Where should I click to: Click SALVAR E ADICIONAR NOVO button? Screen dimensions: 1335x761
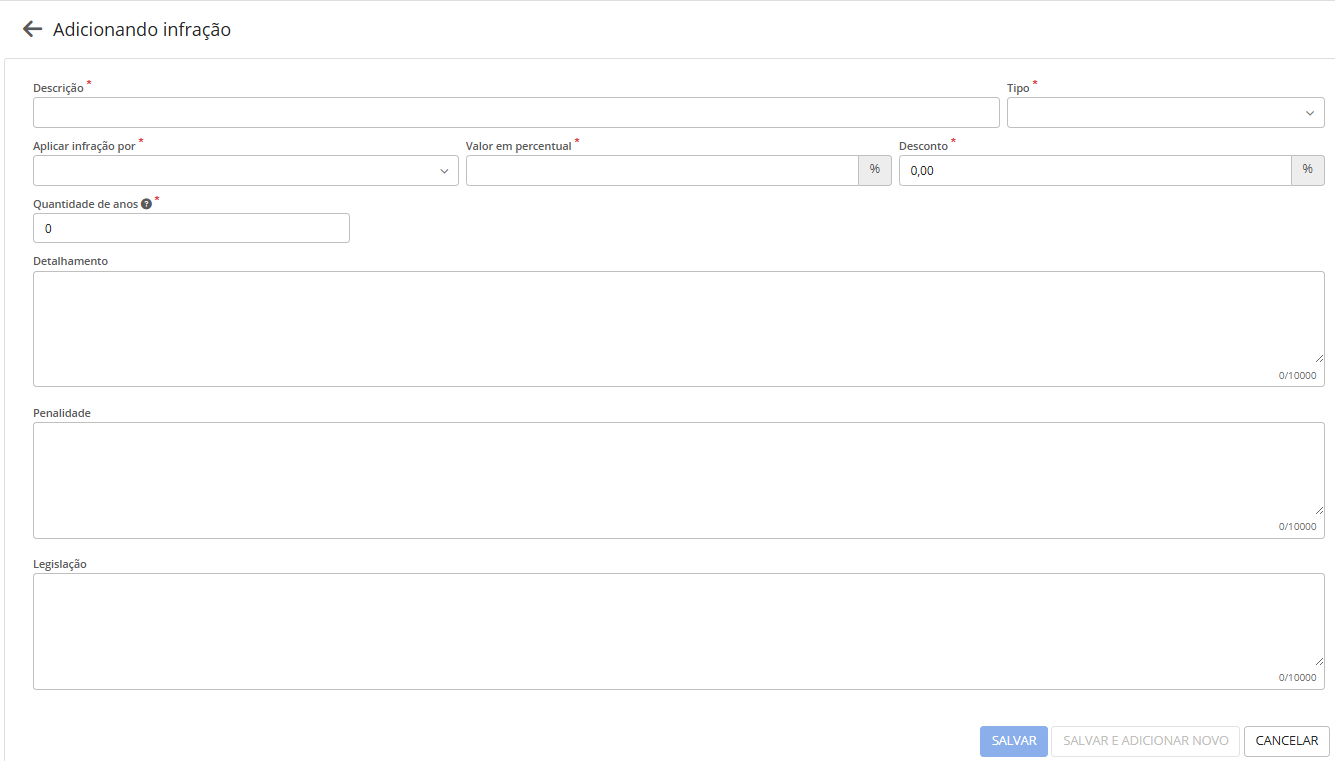[x=1146, y=741]
